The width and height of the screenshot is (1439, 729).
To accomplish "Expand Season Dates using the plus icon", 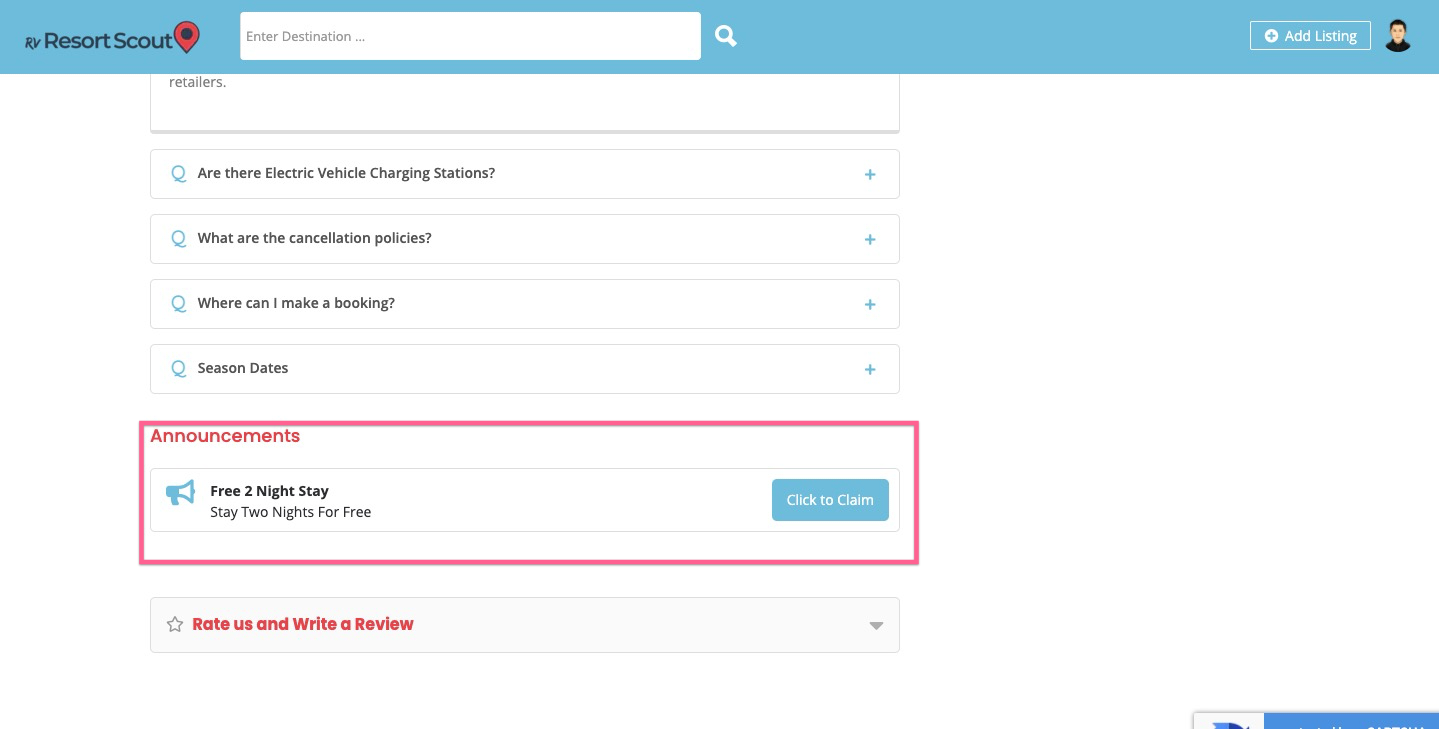I will (x=870, y=370).
